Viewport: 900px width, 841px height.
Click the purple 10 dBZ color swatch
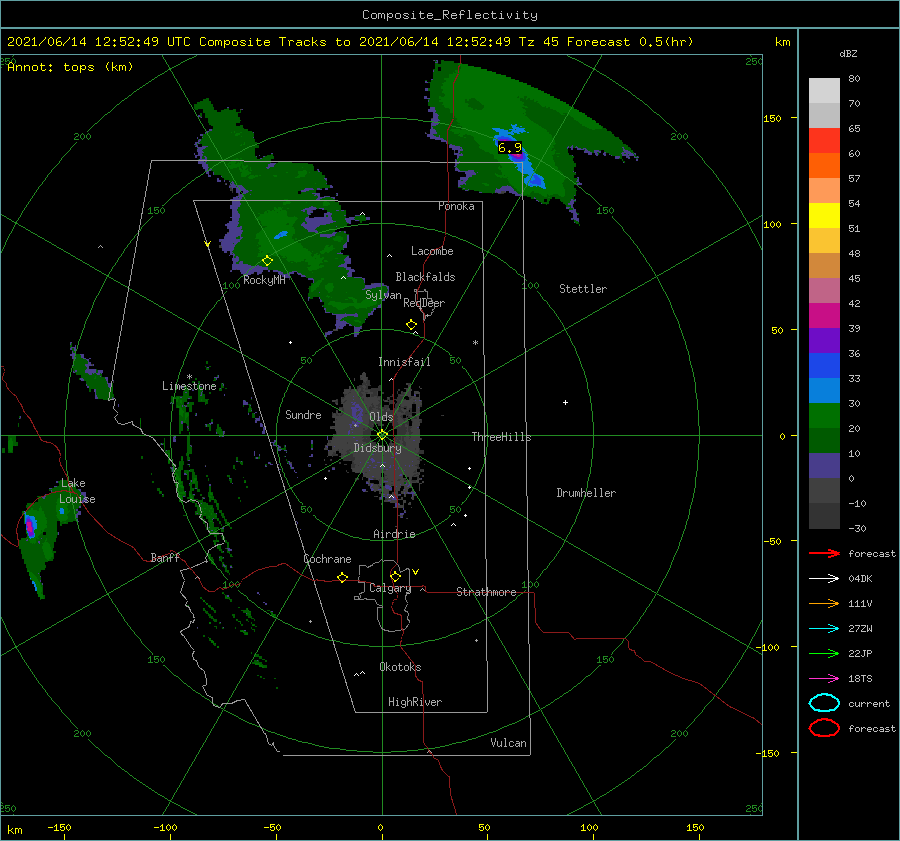pyautogui.click(x=824, y=465)
